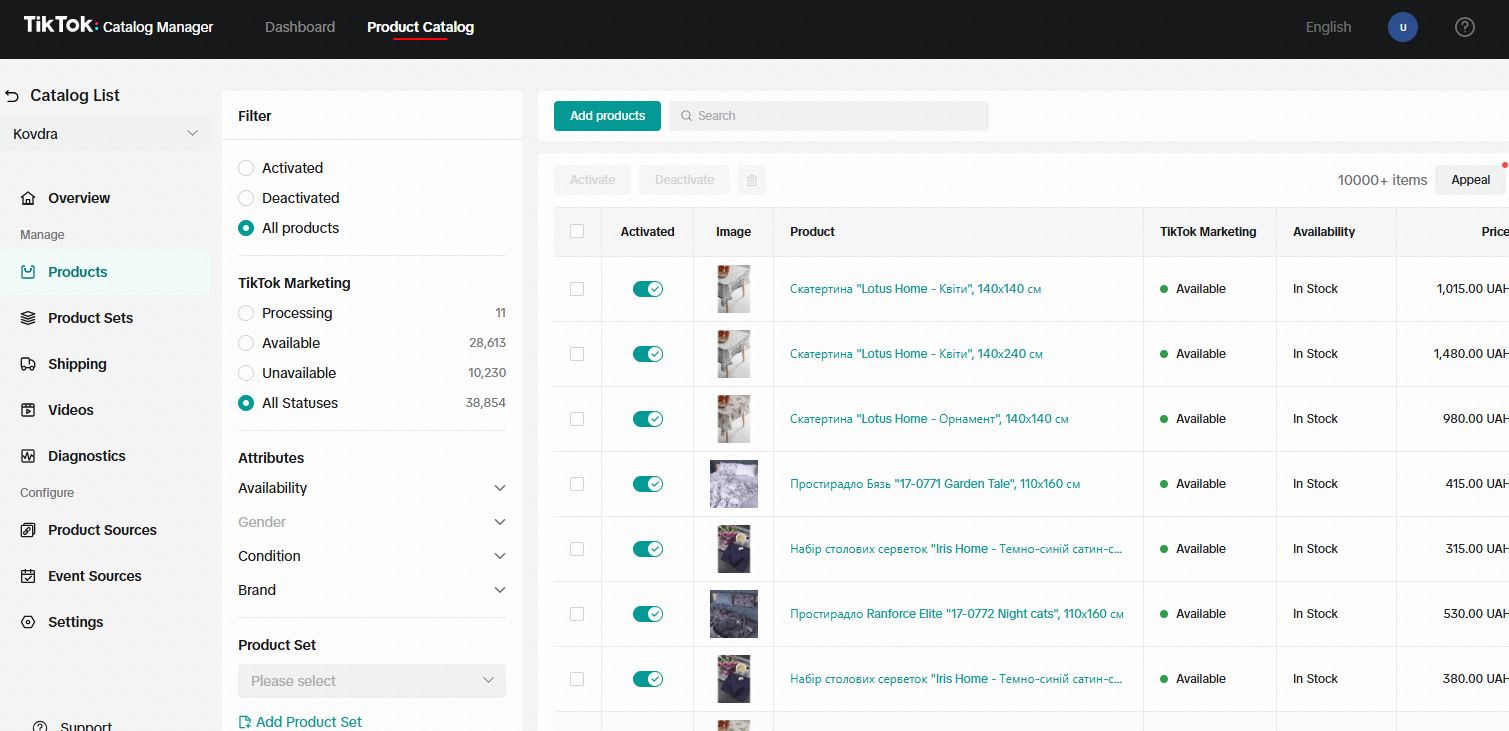Open product link Night cats 110x160
This screenshot has width=1509, height=731.
(x=957, y=614)
